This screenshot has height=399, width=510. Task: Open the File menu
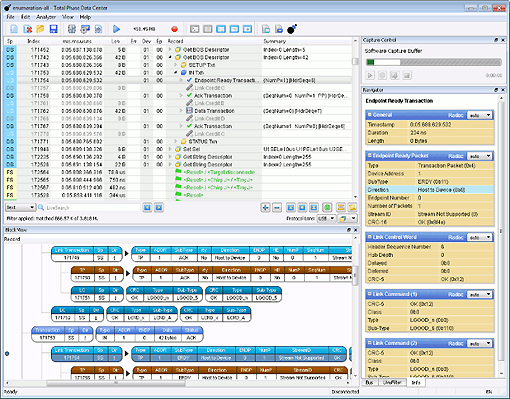pos(10,17)
